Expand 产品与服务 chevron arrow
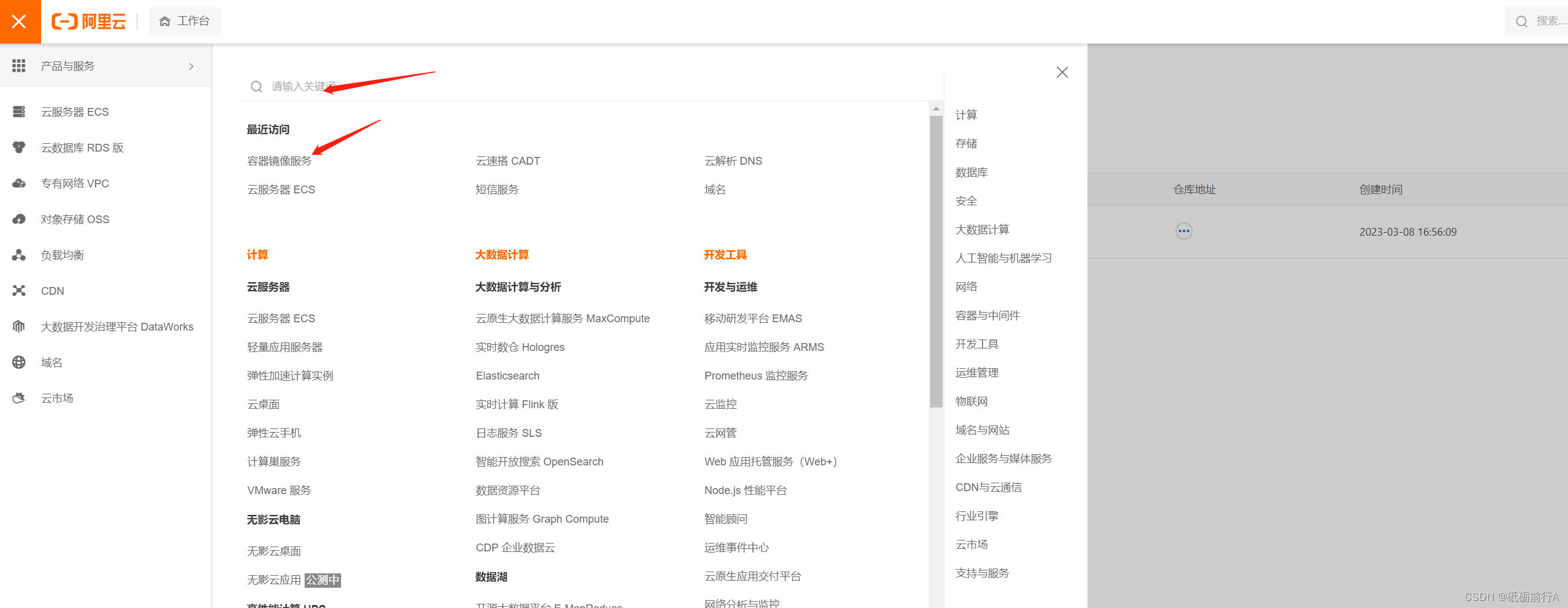This screenshot has width=1568, height=608. (191, 66)
